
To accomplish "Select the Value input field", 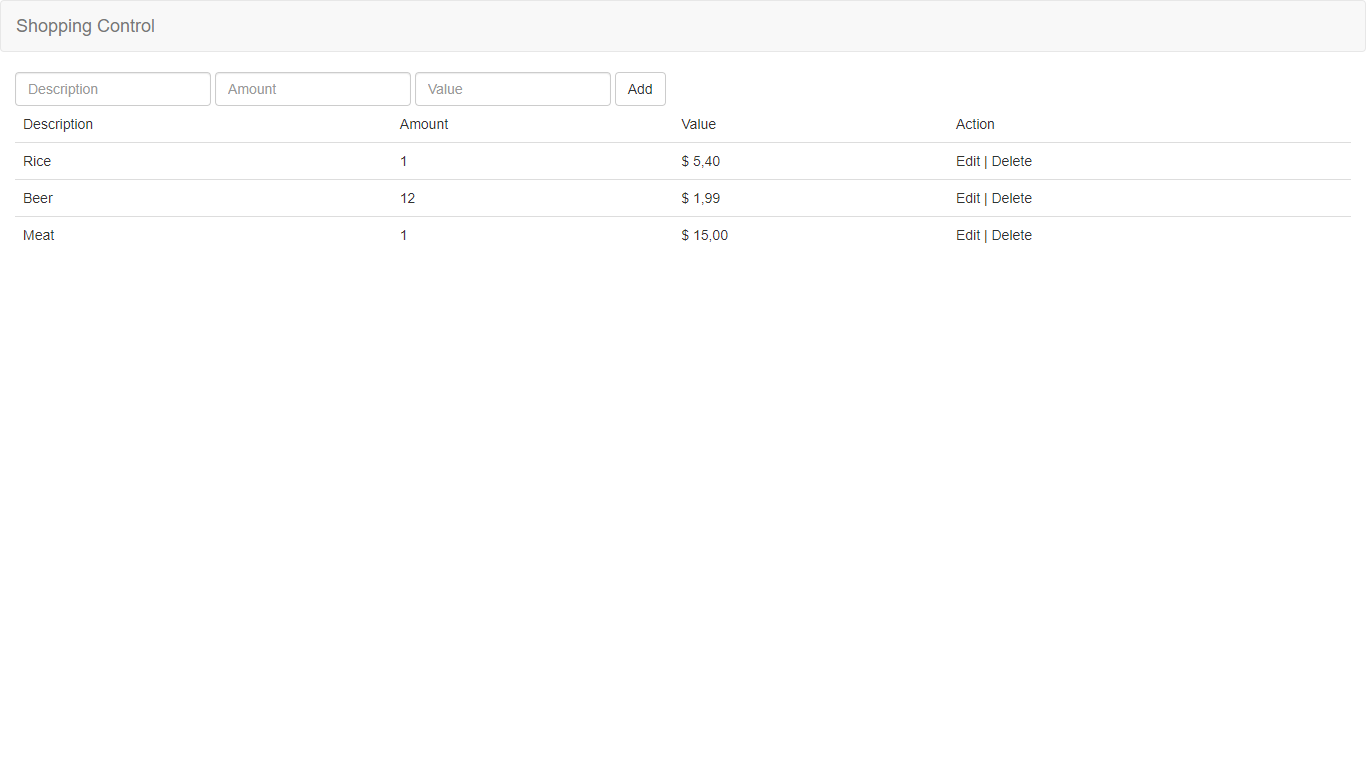I will click(513, 89).
